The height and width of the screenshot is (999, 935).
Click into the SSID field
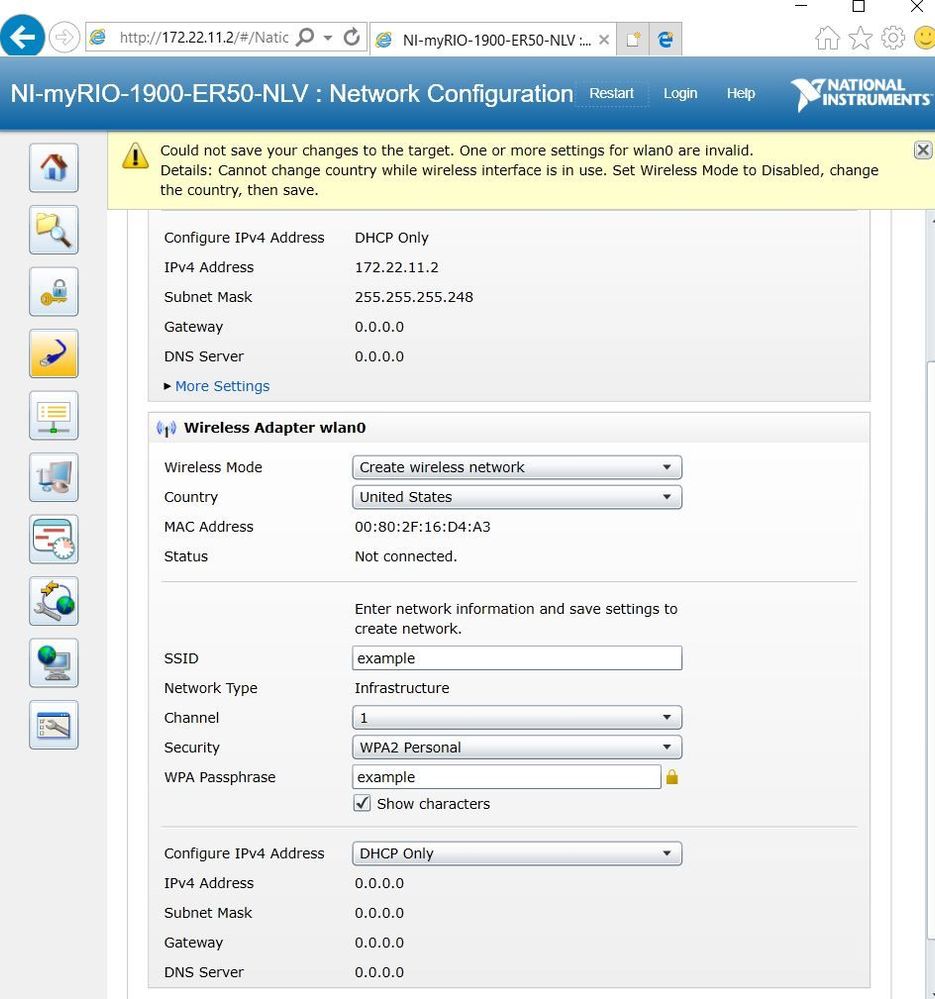(x=517, y=658)
